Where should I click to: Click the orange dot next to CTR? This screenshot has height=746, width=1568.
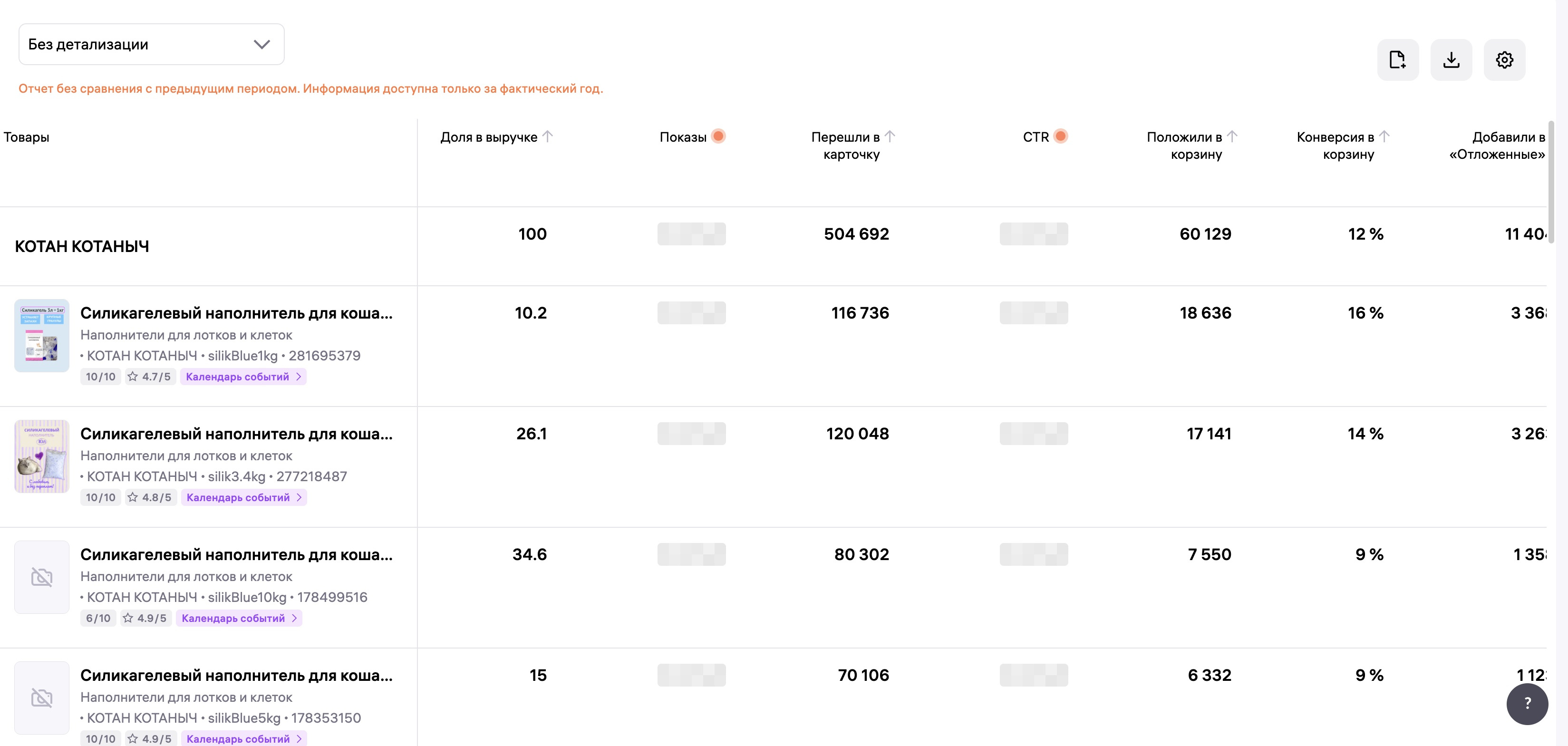[1060, 136]
